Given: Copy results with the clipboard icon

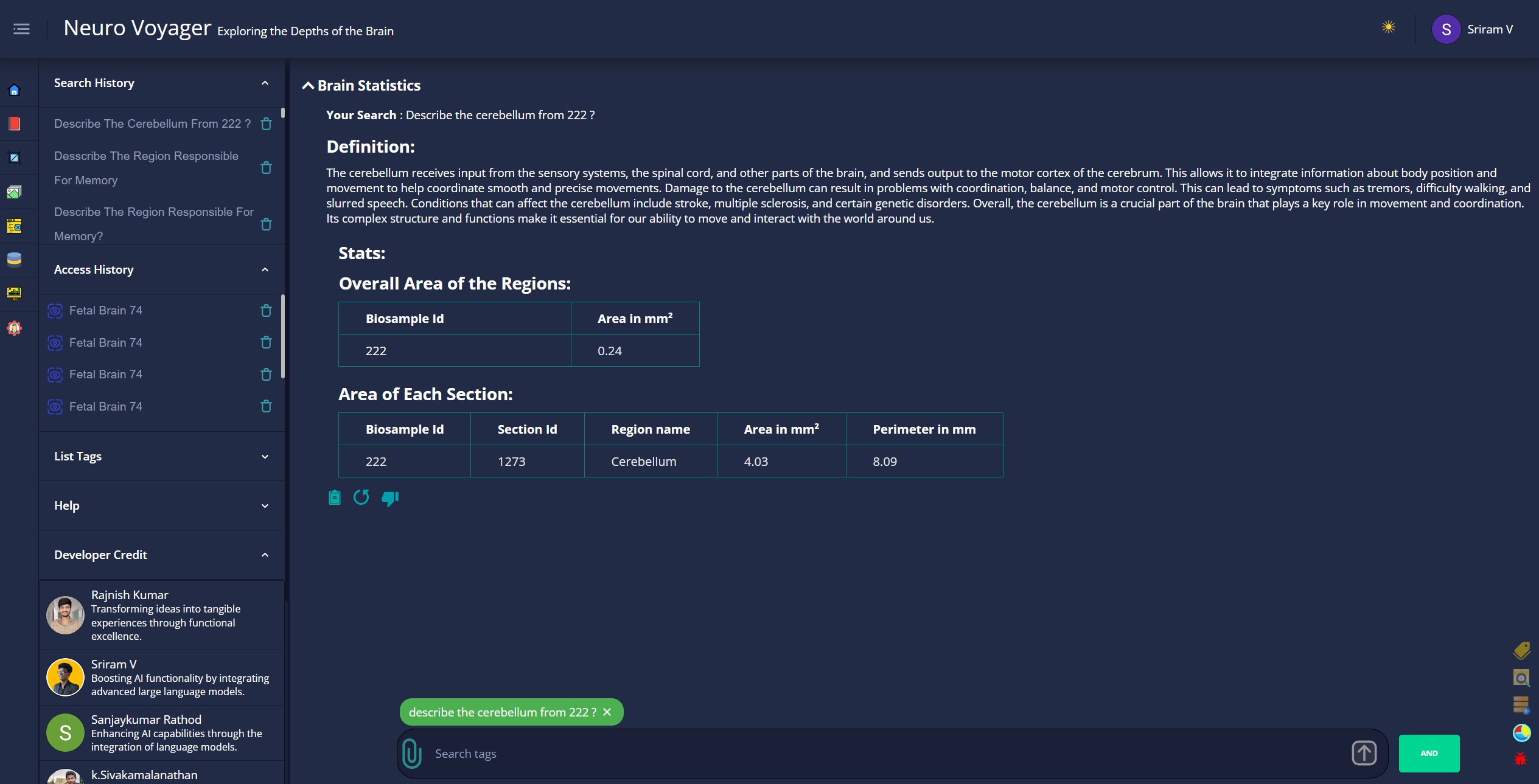Looking at the screenshot, I should coord(335,498).
